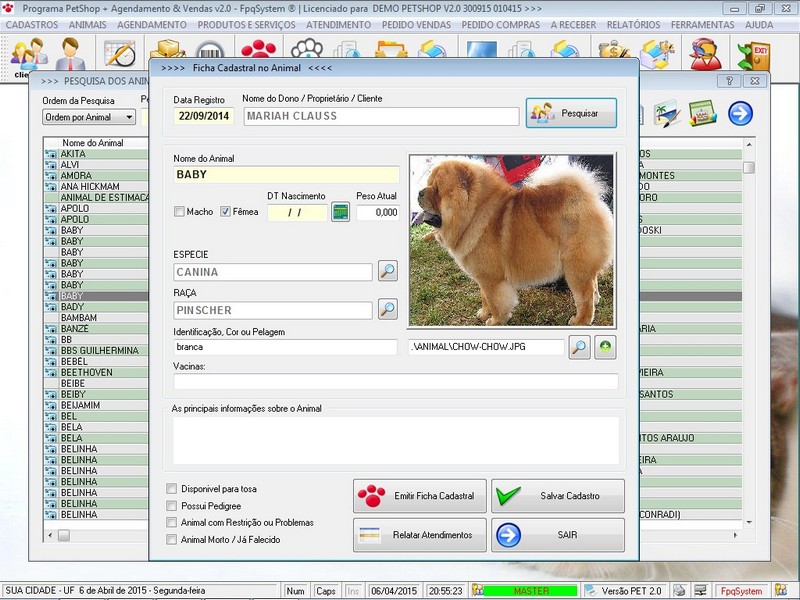Open the Ordem por Animal dropdown
Screen dimensions: 800x600
pyautogui.click(x=89, y=117)
